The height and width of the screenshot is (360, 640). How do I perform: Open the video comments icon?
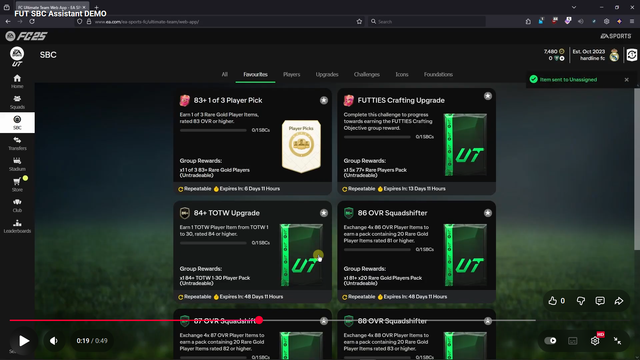pos(600,301)
